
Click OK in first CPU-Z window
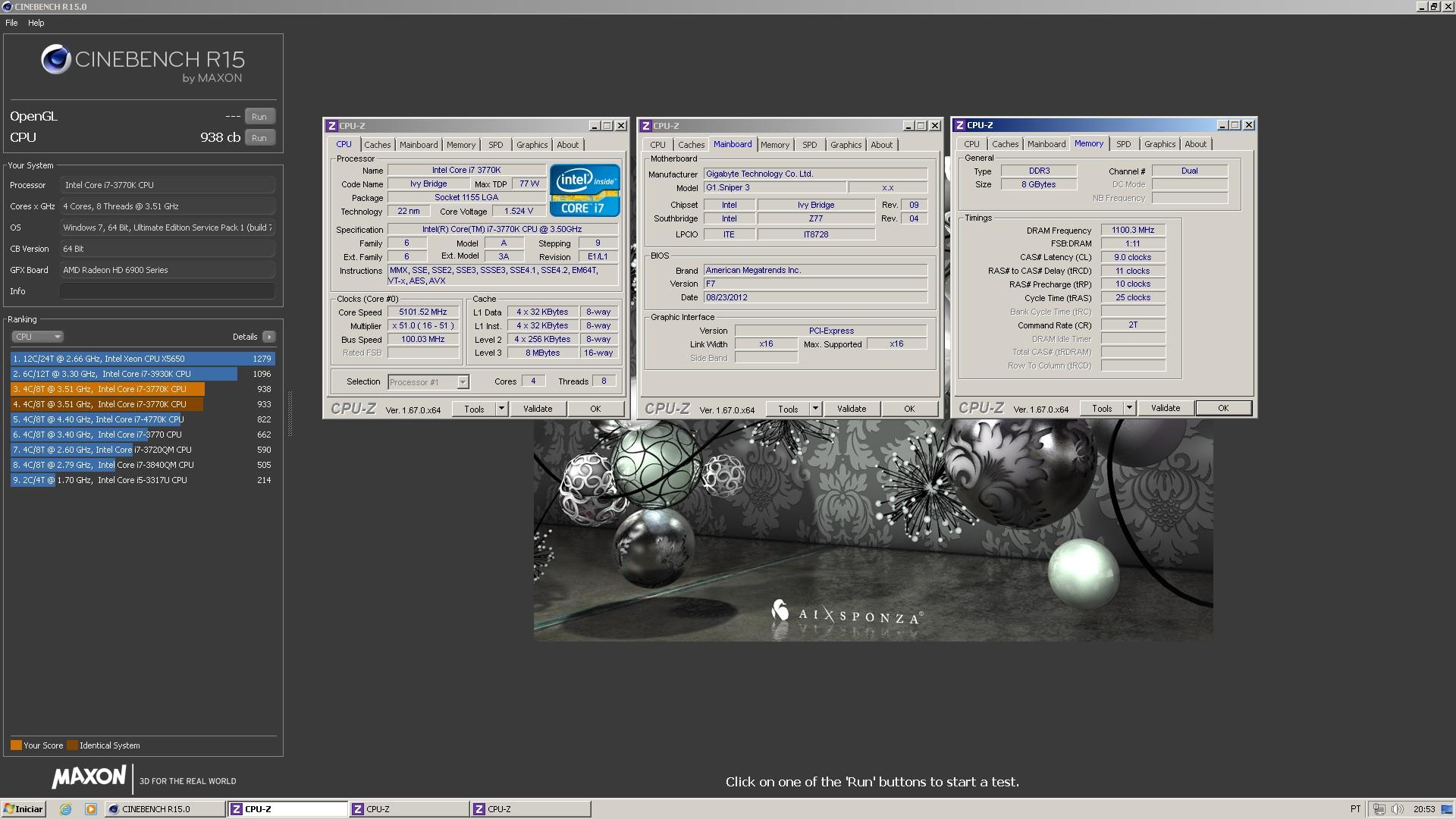[595, 409]
